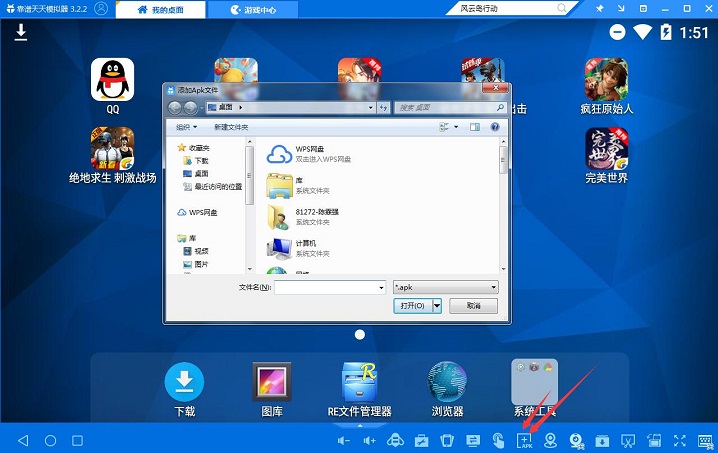Click the rotate screen icon in bottom toolbar
Image resolution: width=718 pixels, height=453 pixels.
[x=654, y=441]
